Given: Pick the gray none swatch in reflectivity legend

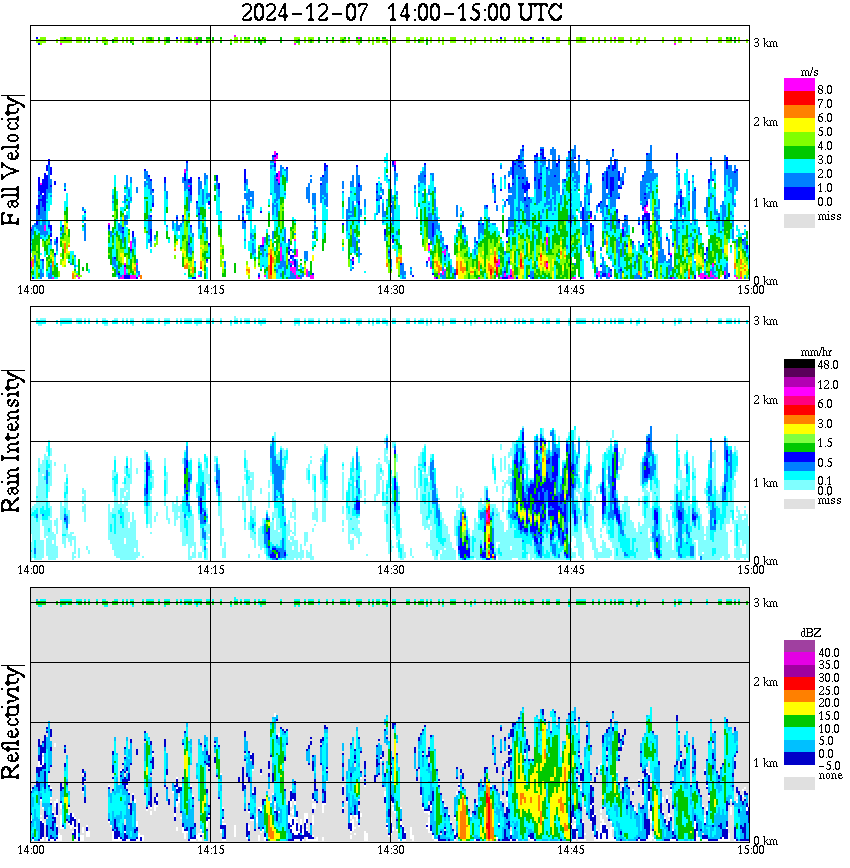Looking at the screenshot, I should click(799, 783).
